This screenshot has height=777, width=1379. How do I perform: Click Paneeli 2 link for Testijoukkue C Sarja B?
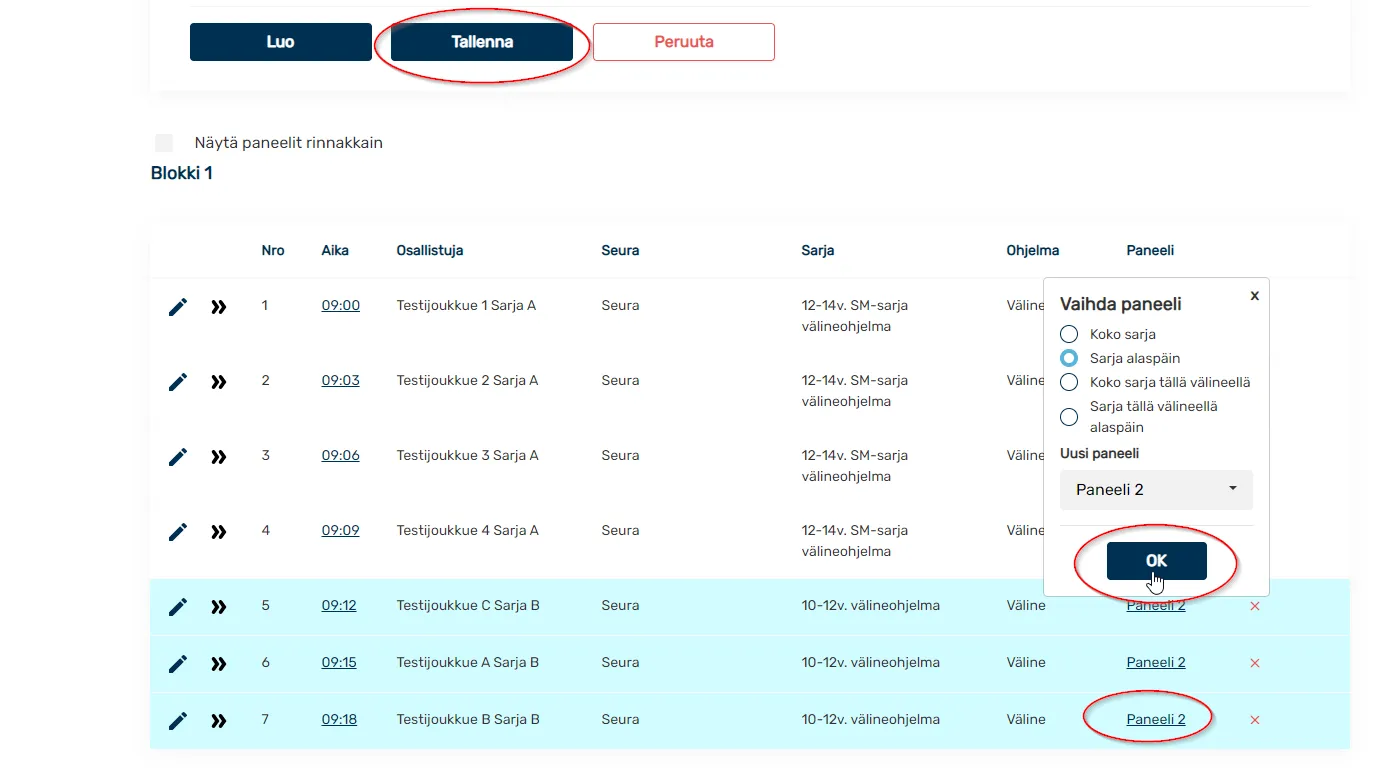coord(1156,606)
